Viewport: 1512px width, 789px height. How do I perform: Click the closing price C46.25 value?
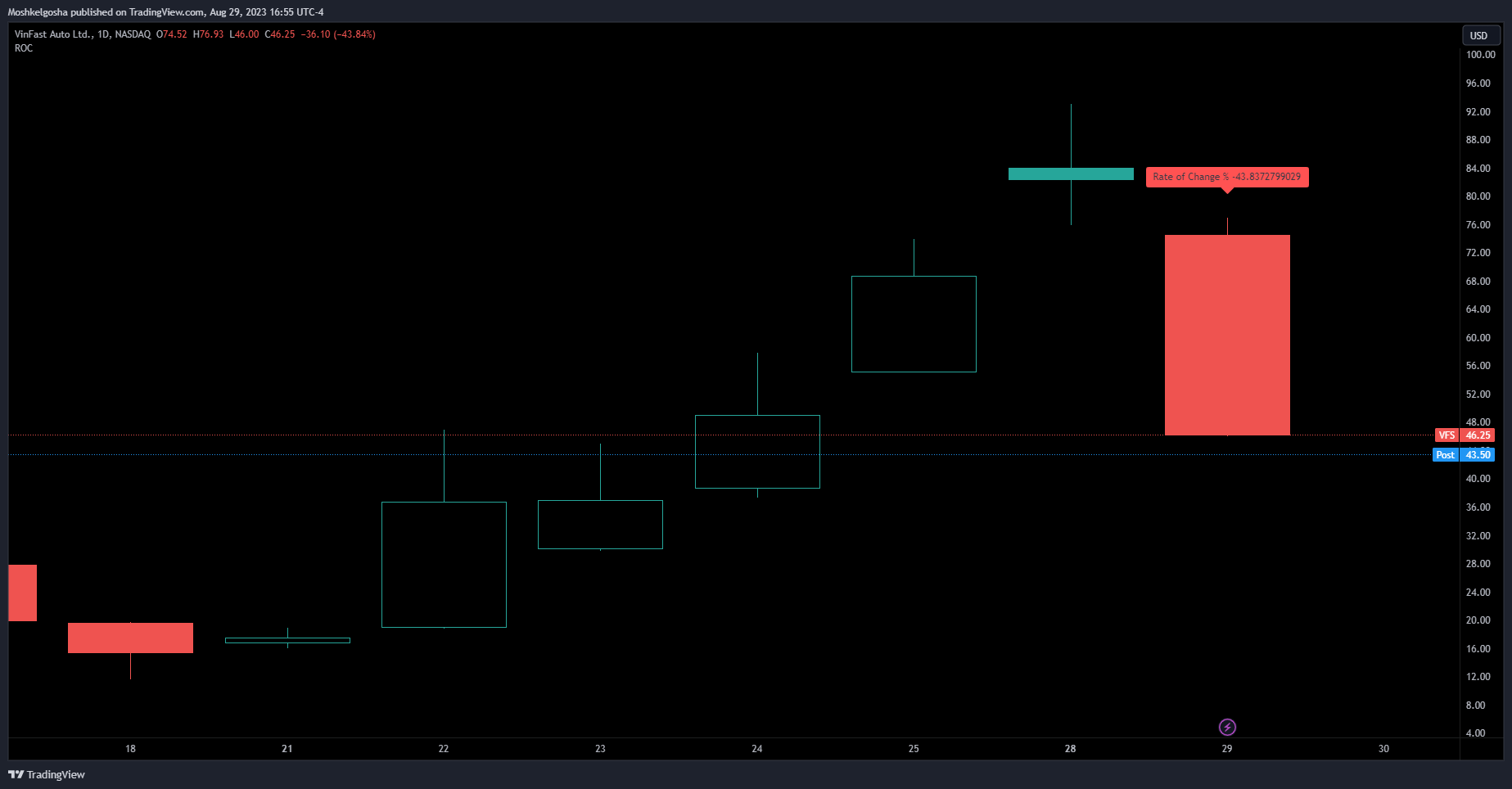pyautogui.click(x=279, y=34)
